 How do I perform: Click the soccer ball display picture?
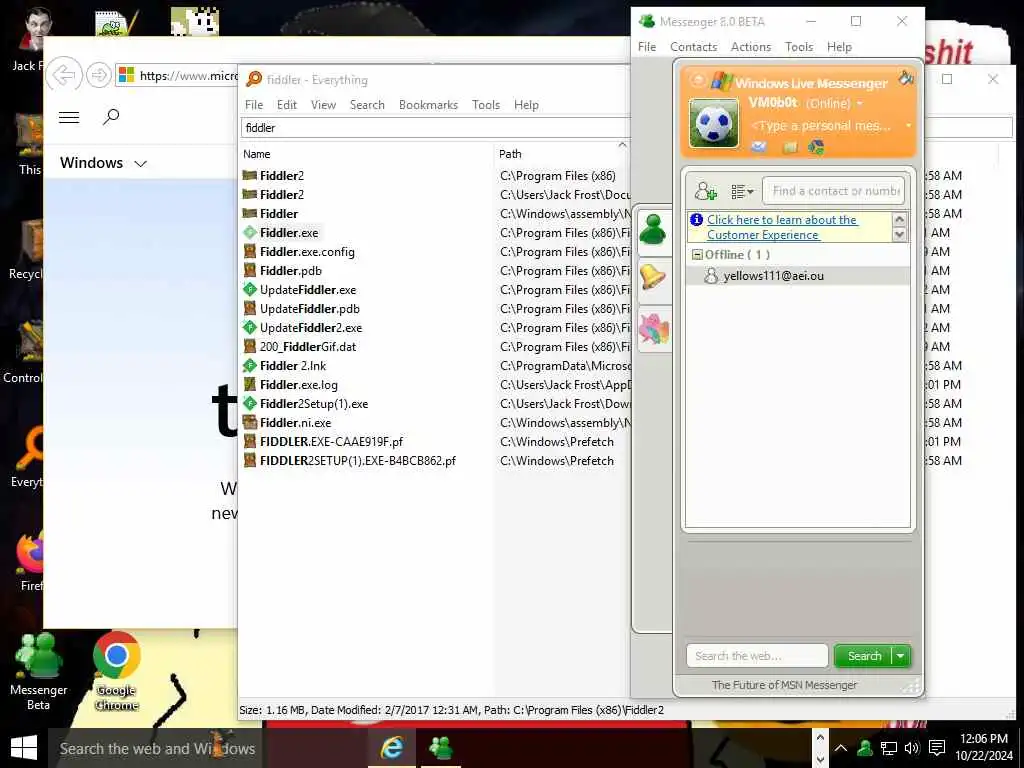click(x=714, y=123)
